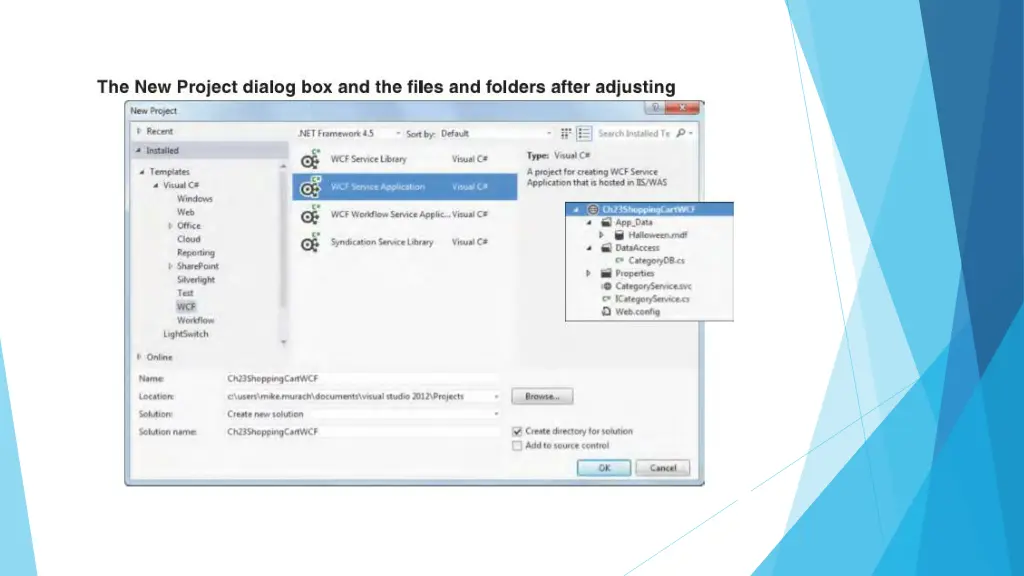Select CategoryDB.cs file name
The image size is (1024, 576).
point(656,261)
